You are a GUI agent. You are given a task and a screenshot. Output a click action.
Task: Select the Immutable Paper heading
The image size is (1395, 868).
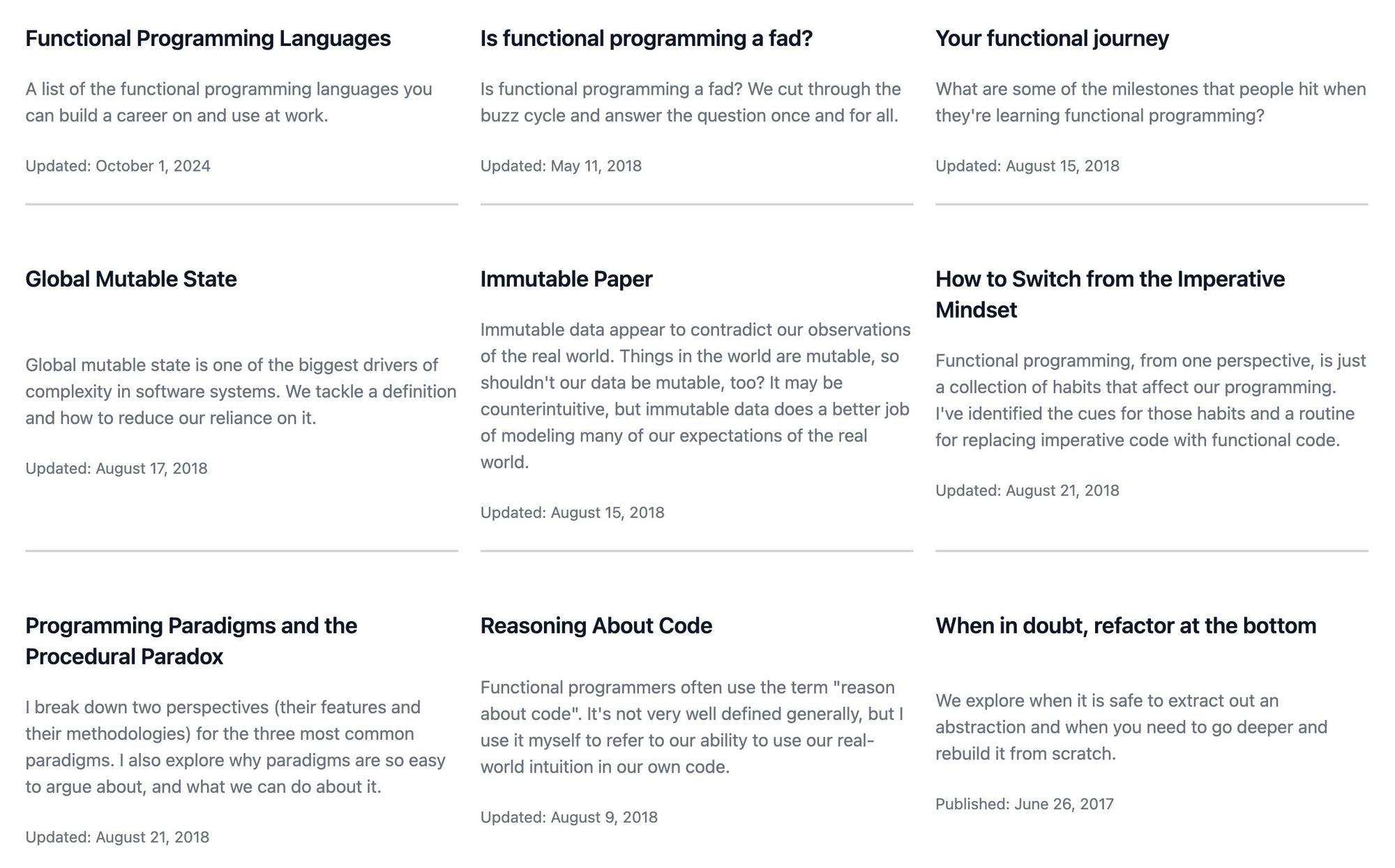[x=566, y=279]
